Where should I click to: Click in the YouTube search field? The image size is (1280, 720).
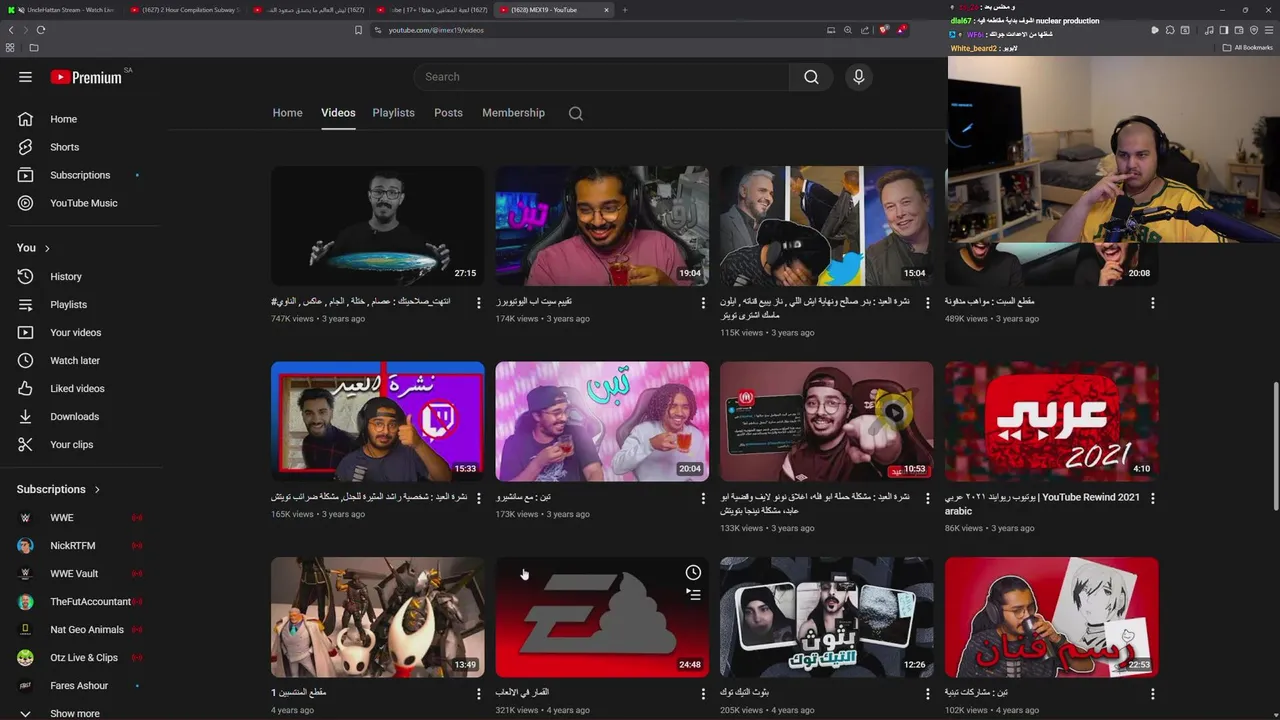pyautogui.click(x=600, y=77)
